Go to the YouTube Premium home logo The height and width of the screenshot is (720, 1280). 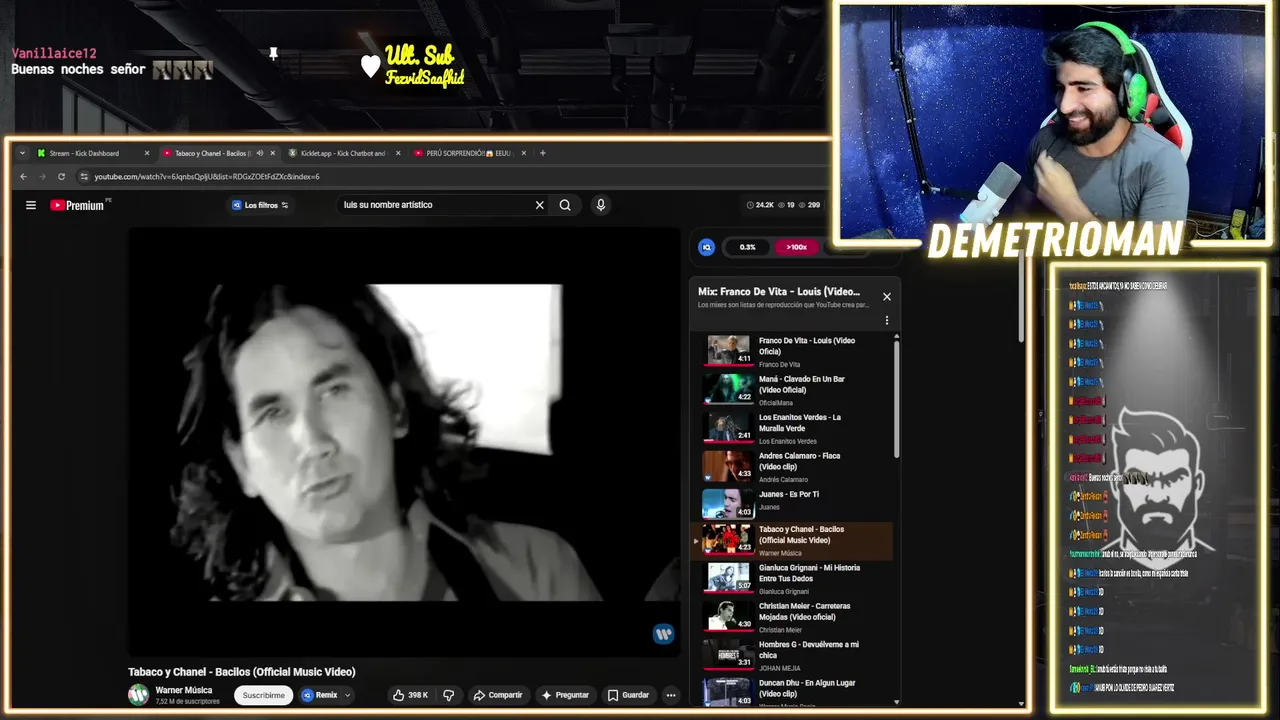(78, 205)
